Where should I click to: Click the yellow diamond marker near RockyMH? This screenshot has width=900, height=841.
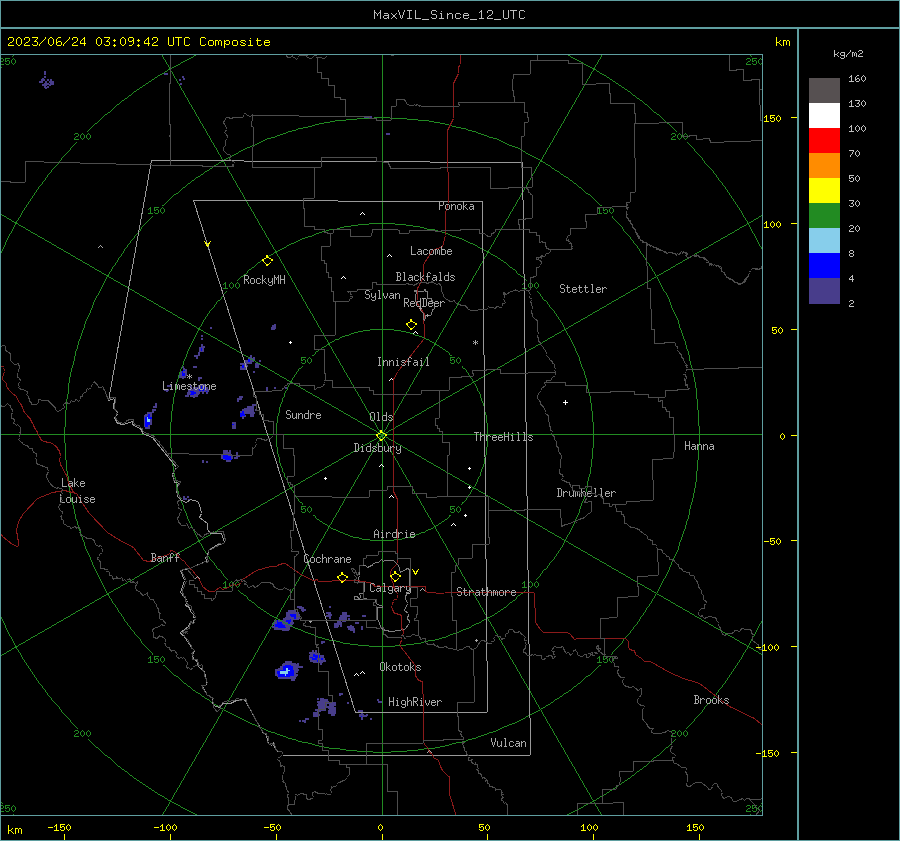(267, 261)
